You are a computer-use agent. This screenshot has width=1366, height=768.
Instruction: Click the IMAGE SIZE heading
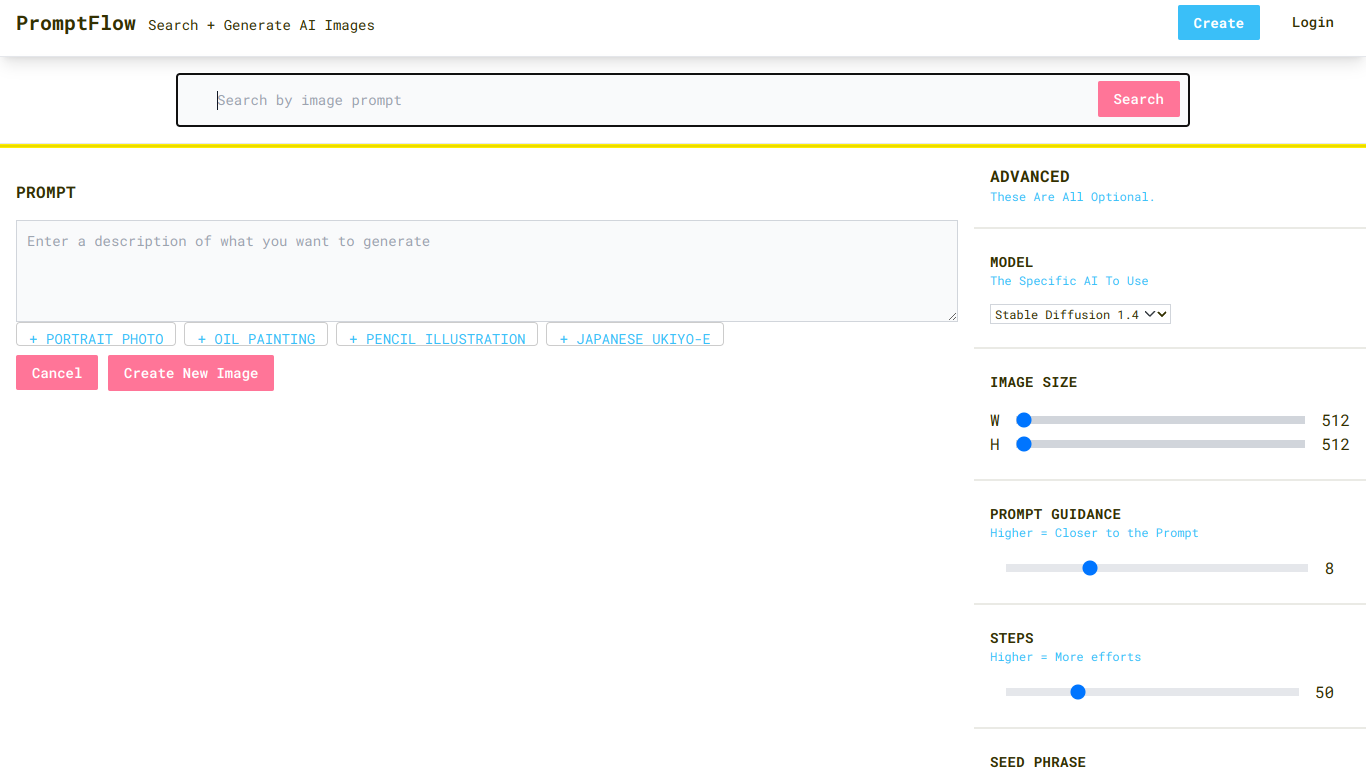(x=1033, y=382)
